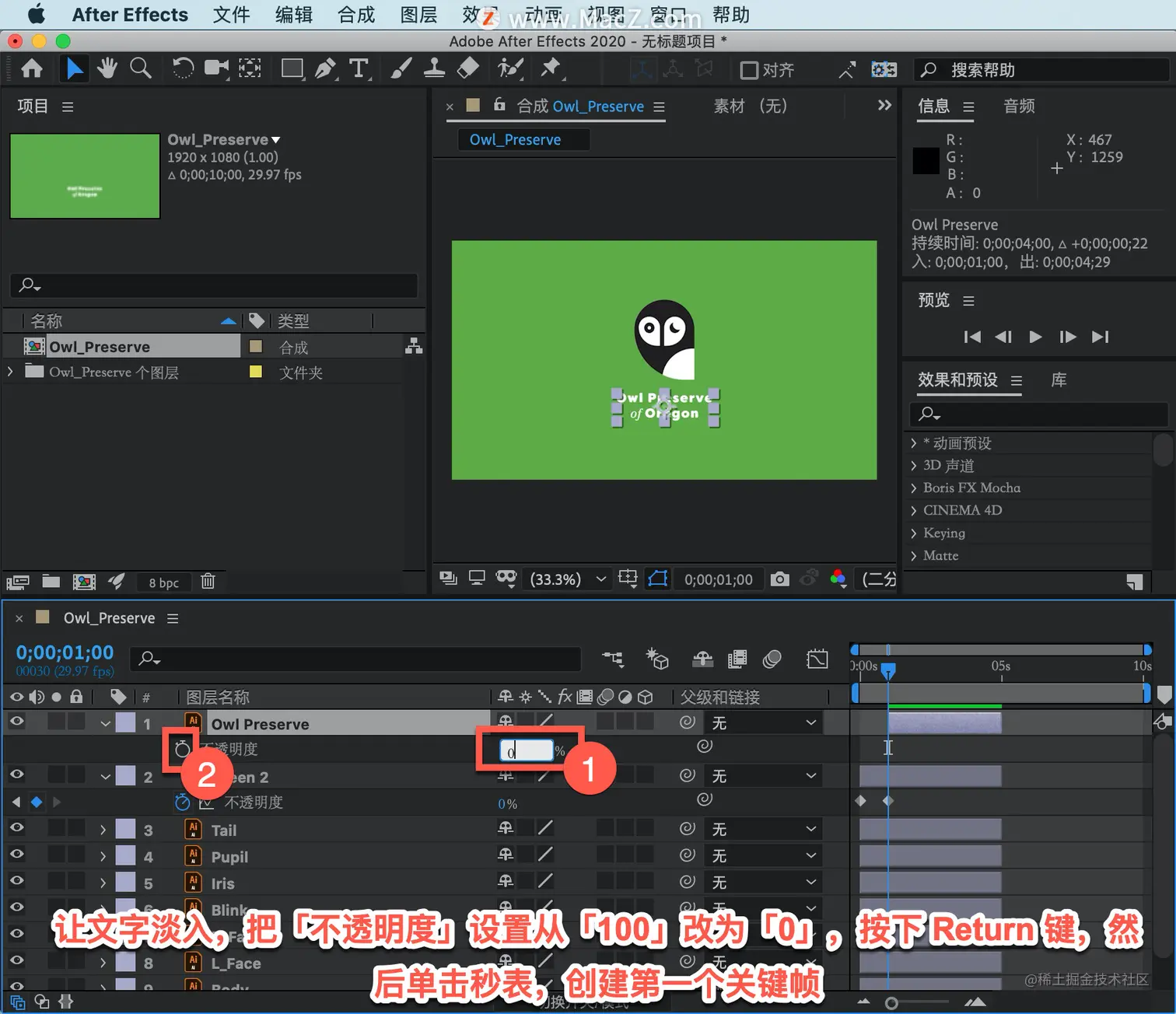Collapse the Owl Preserve layer properties

point(105,724)
